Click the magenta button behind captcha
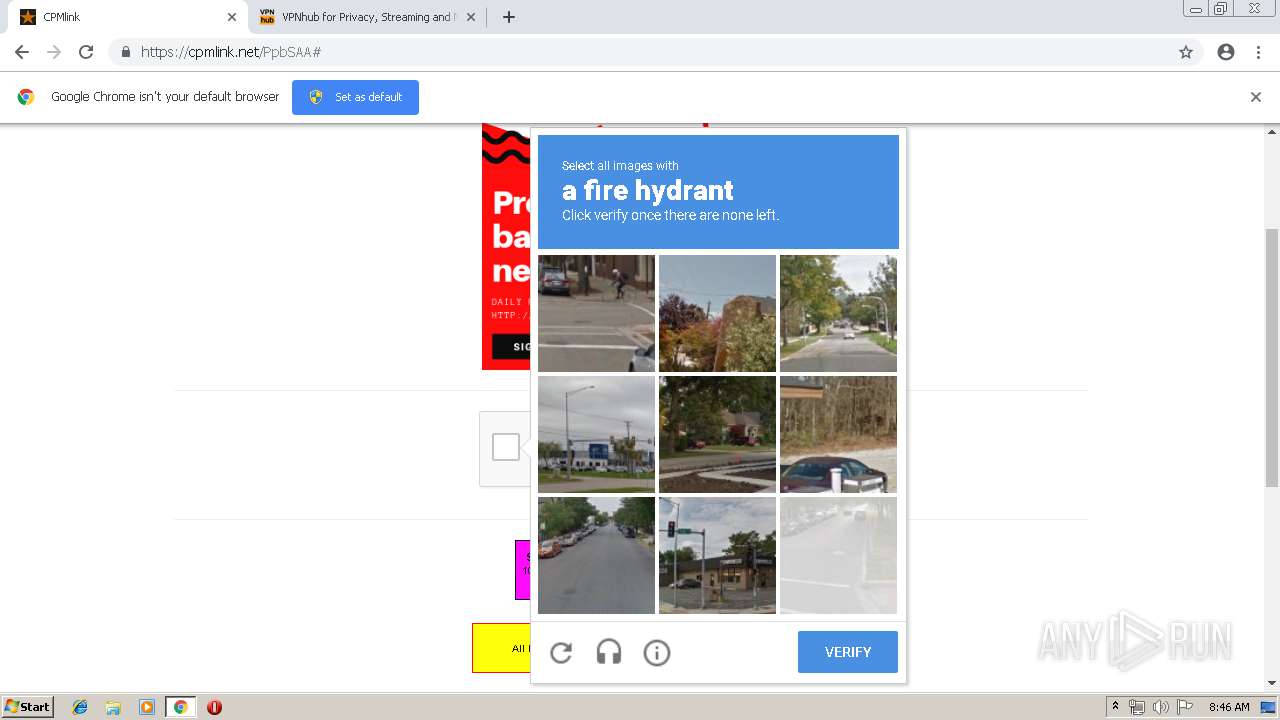 coord(522,570)
